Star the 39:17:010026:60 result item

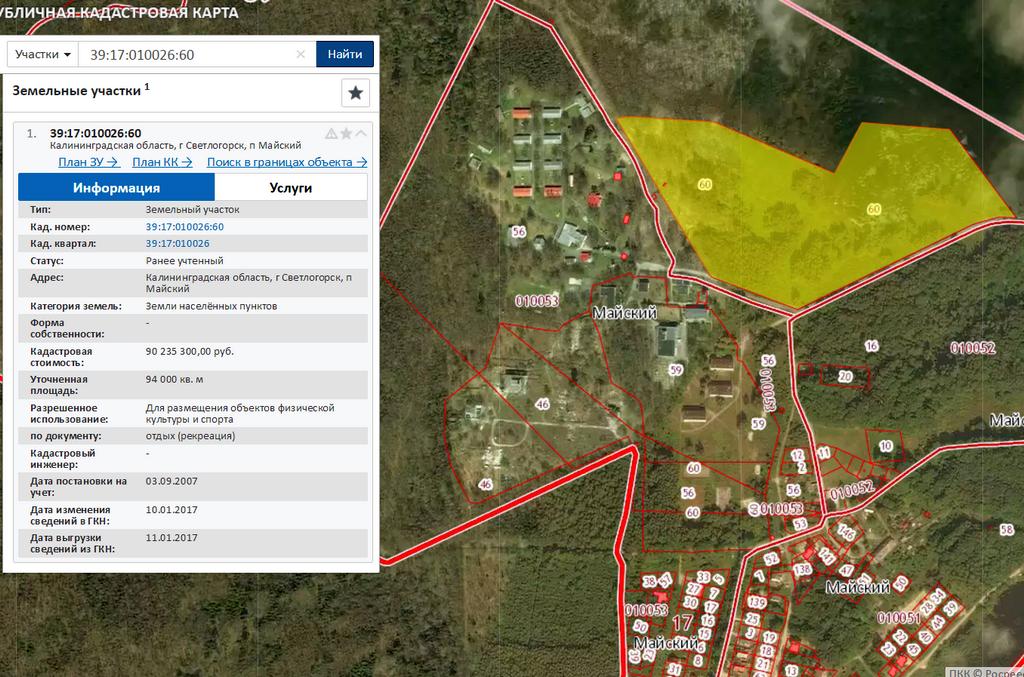(x=346, y=134)
